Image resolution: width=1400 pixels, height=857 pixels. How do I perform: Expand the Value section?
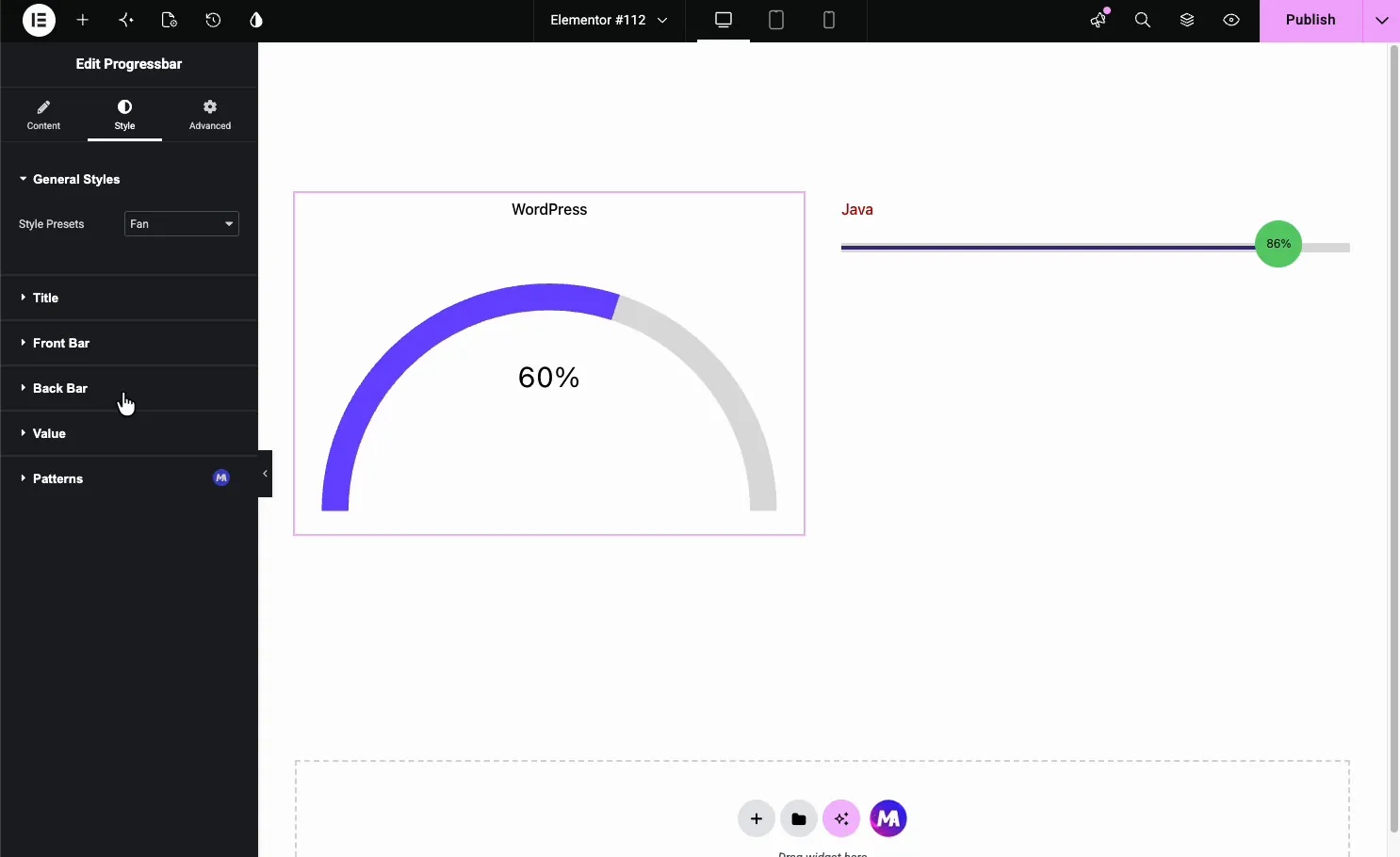[x=129, y=433]
